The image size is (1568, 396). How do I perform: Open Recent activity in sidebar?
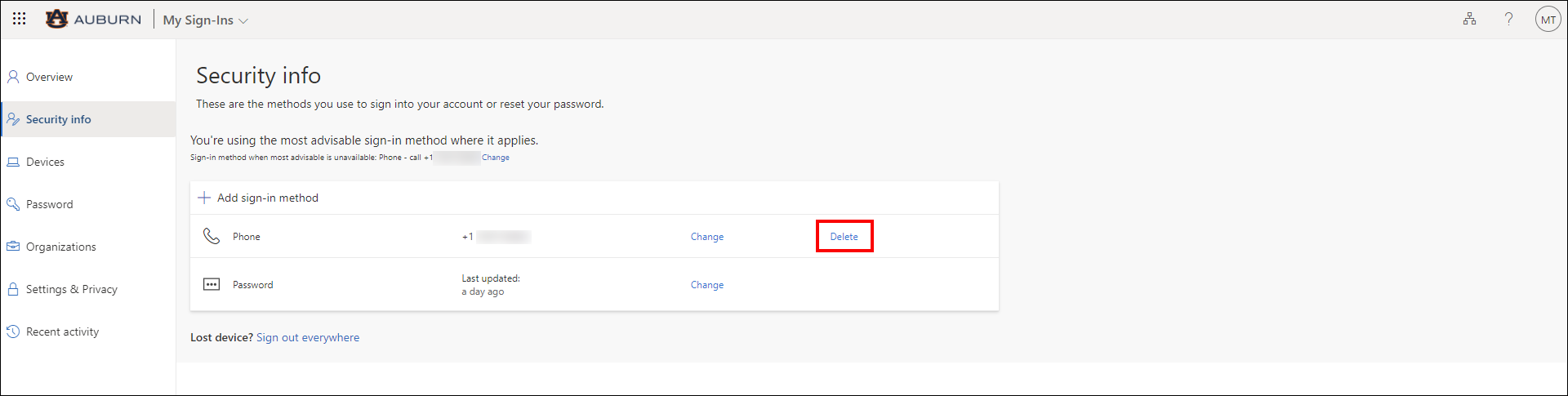point(88,331)
